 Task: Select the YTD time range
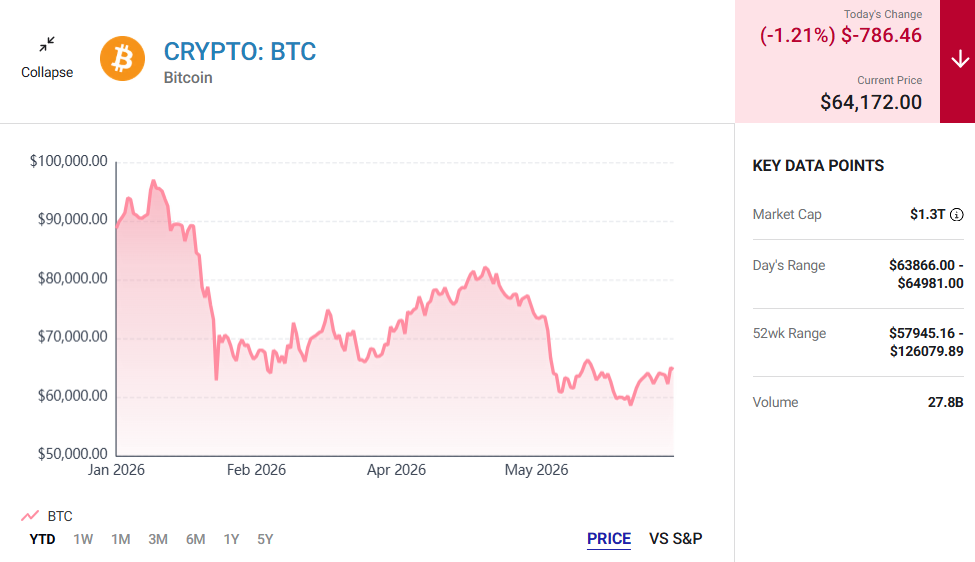(x=42, y=539)
